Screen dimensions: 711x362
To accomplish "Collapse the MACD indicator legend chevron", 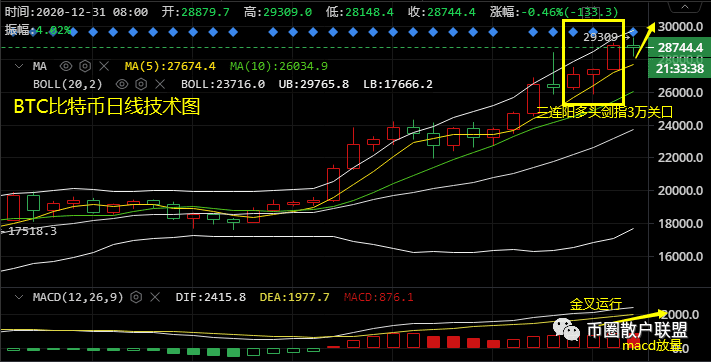I will pyautogui.click(x=19, y=297).
